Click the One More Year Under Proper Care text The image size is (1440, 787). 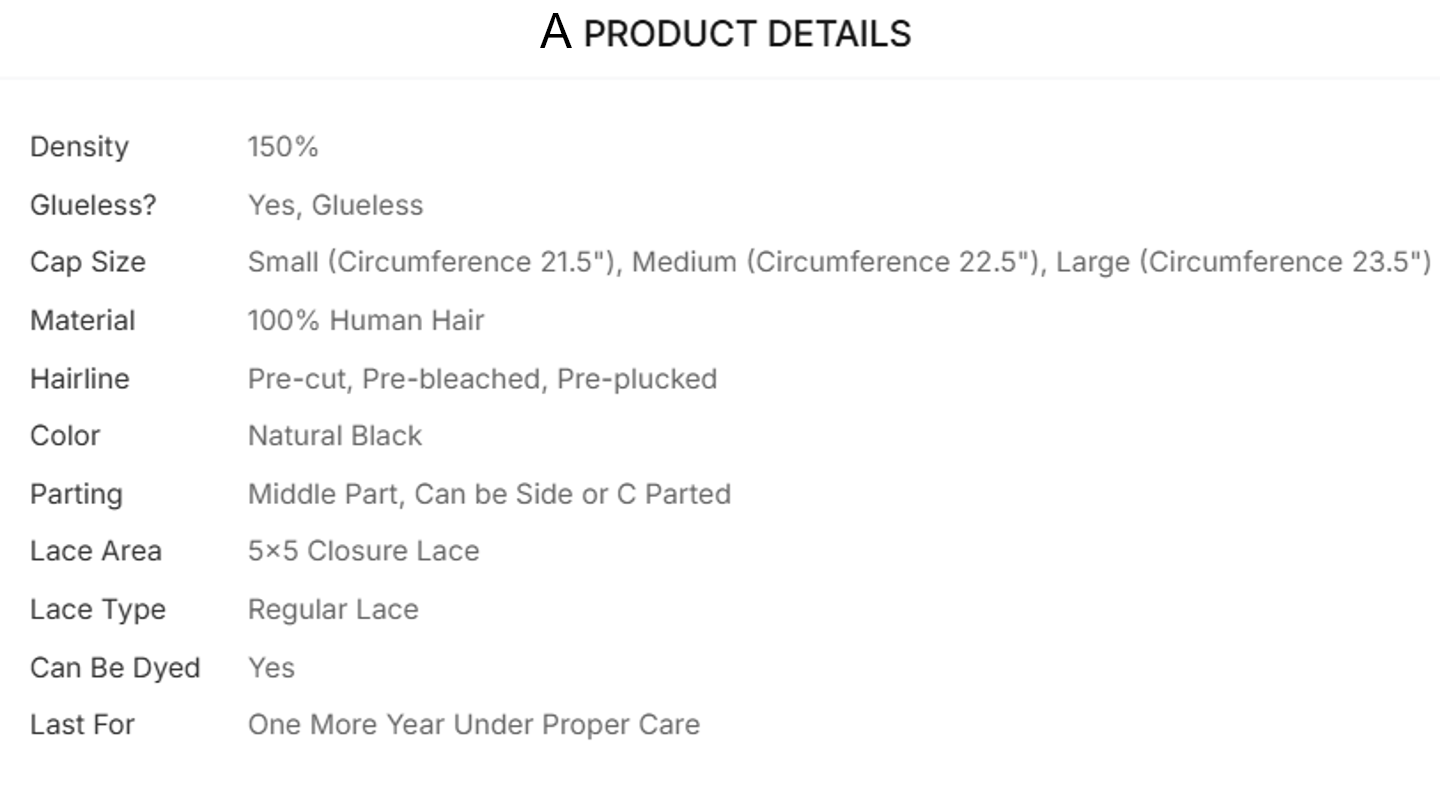coord(474,724)
